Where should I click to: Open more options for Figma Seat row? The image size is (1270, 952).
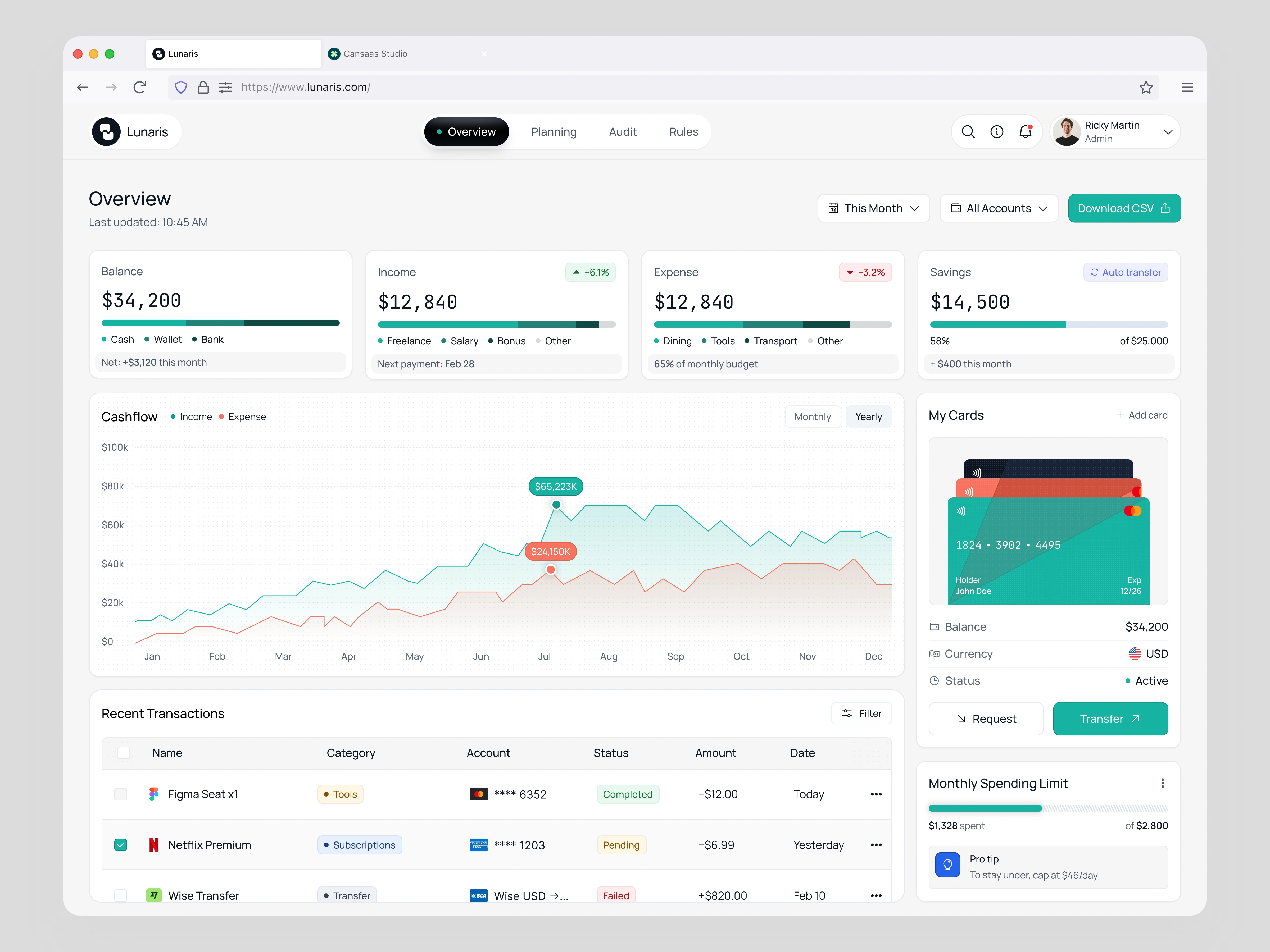tap(876, 794)
